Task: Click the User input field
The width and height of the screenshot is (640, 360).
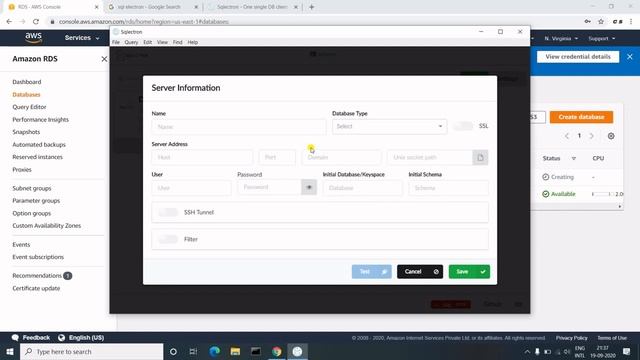Action: tap(191, 188)
